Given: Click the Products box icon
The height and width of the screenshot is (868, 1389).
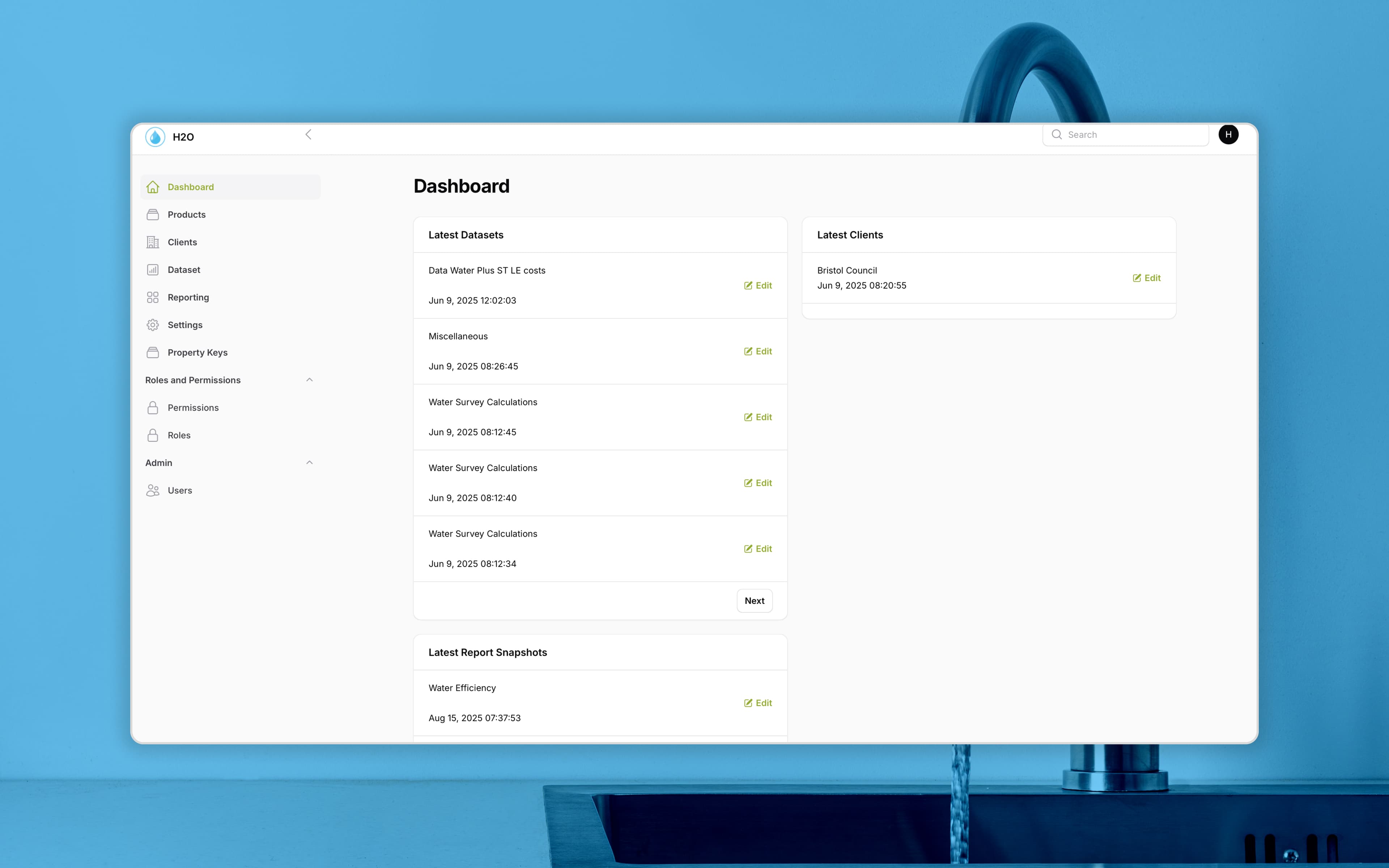Looking at the screenshot, I should click(x=153, y=215).
